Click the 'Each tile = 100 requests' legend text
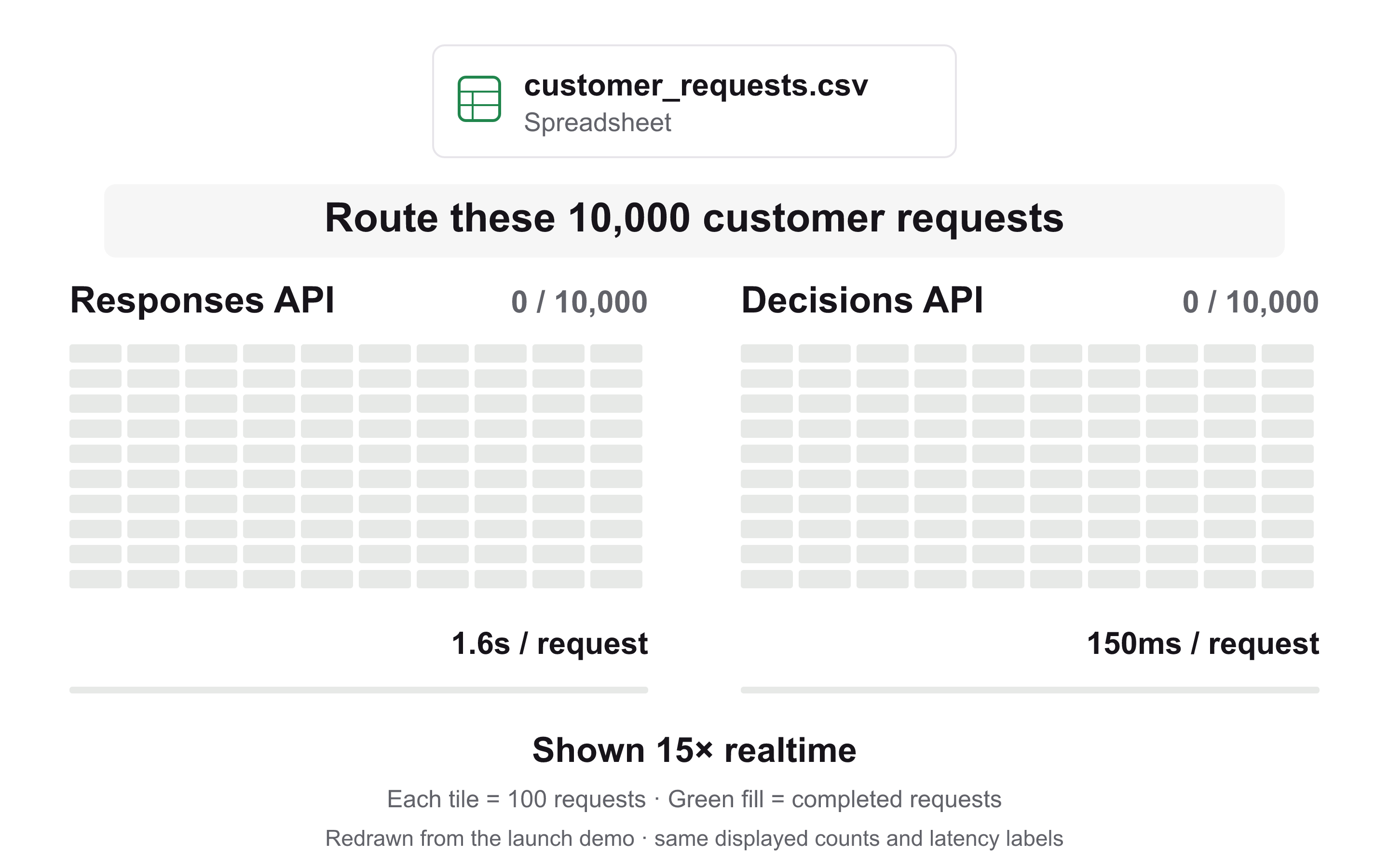 point(517,800)
